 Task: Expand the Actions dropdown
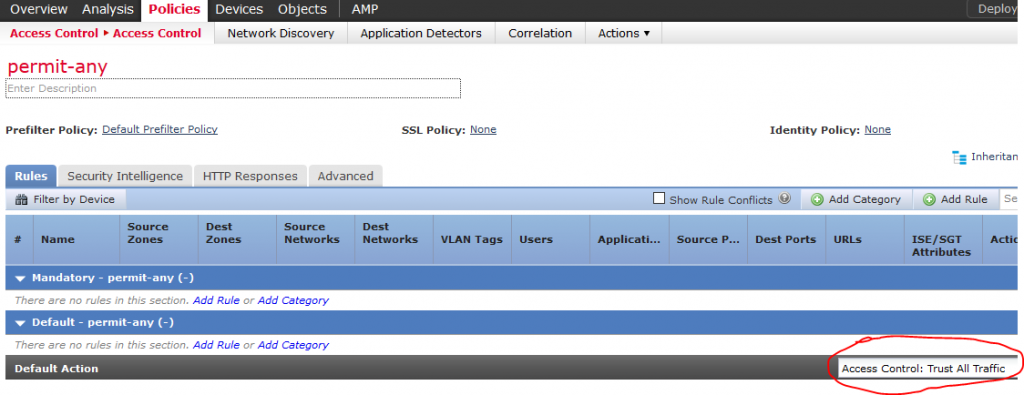pyautogui.click(x=624, y=33)
